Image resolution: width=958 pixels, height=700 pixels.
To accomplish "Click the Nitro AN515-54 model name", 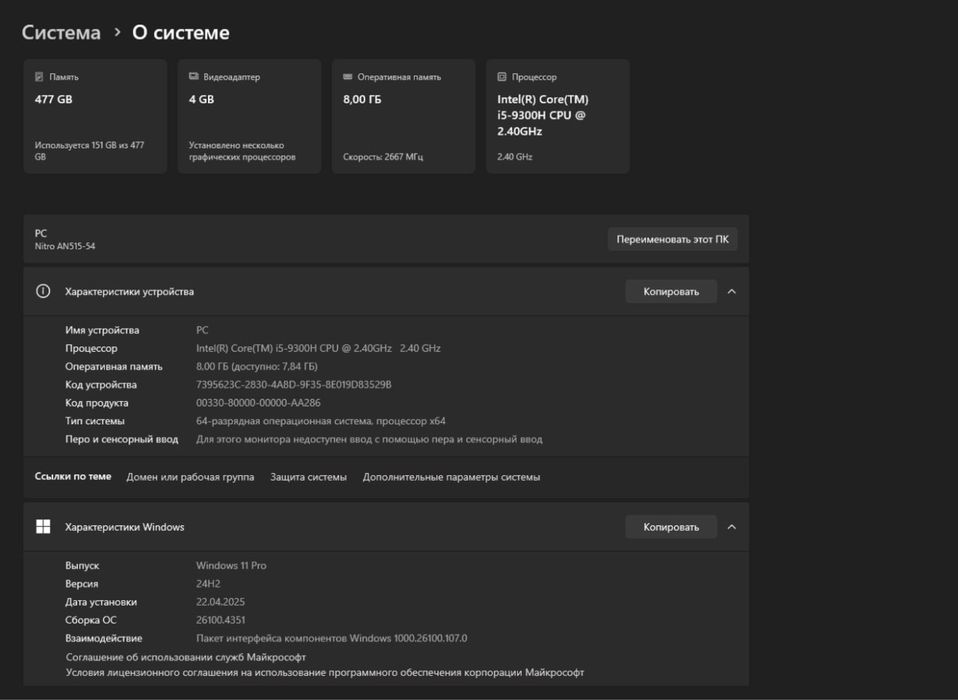I will click(65, 246).
